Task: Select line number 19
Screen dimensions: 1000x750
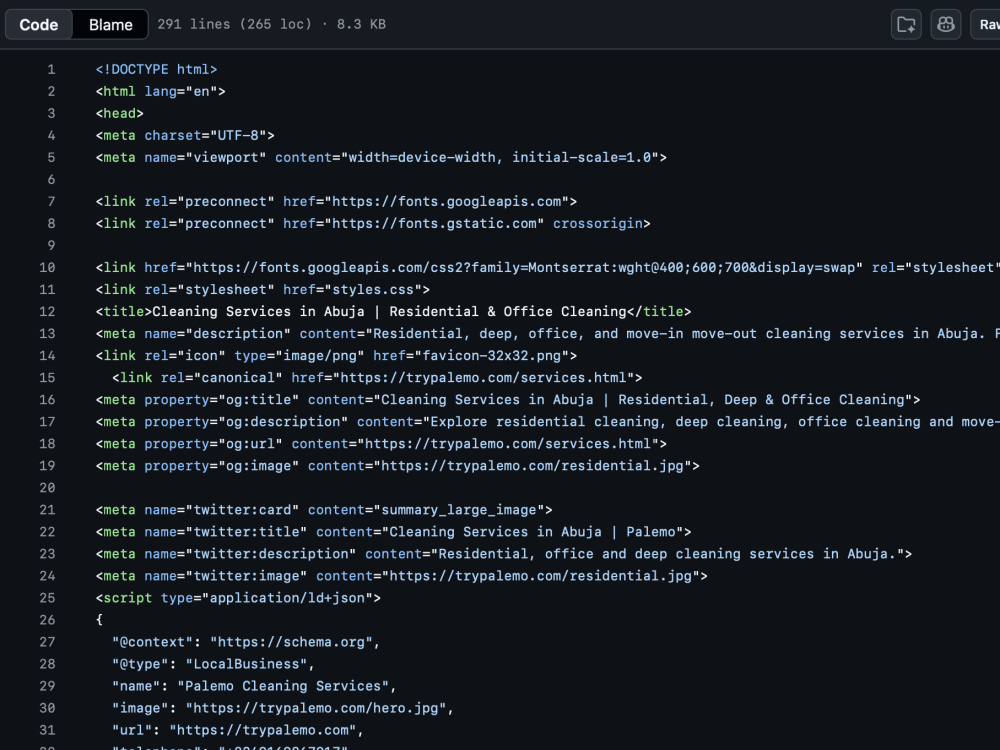Action: coord(47,466)
